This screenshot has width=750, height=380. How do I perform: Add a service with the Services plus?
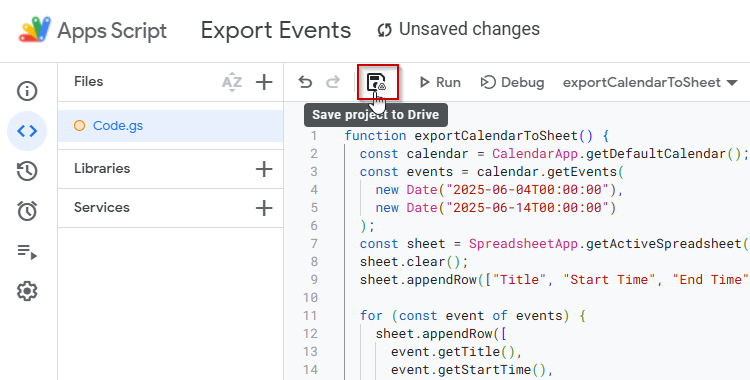(x=264, y=208)
